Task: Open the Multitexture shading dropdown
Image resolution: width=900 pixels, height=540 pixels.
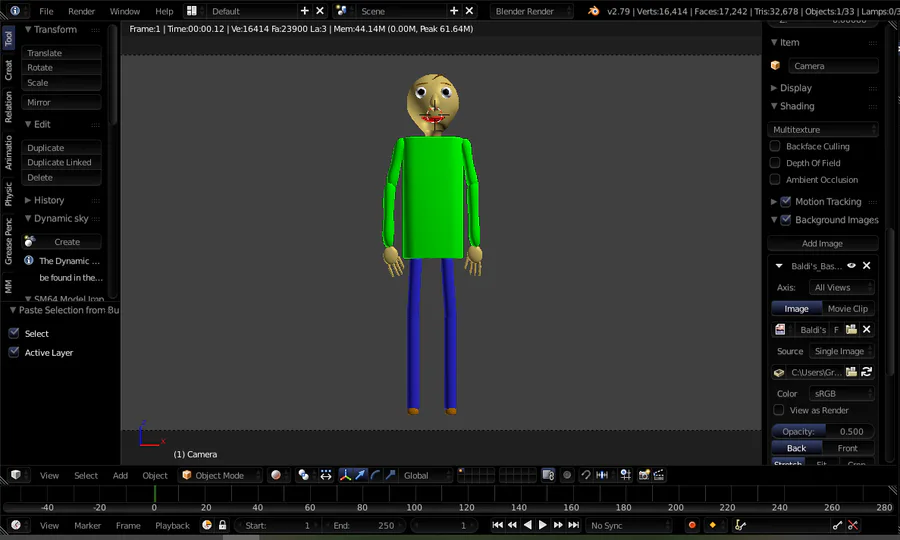Action: point(823,129)
